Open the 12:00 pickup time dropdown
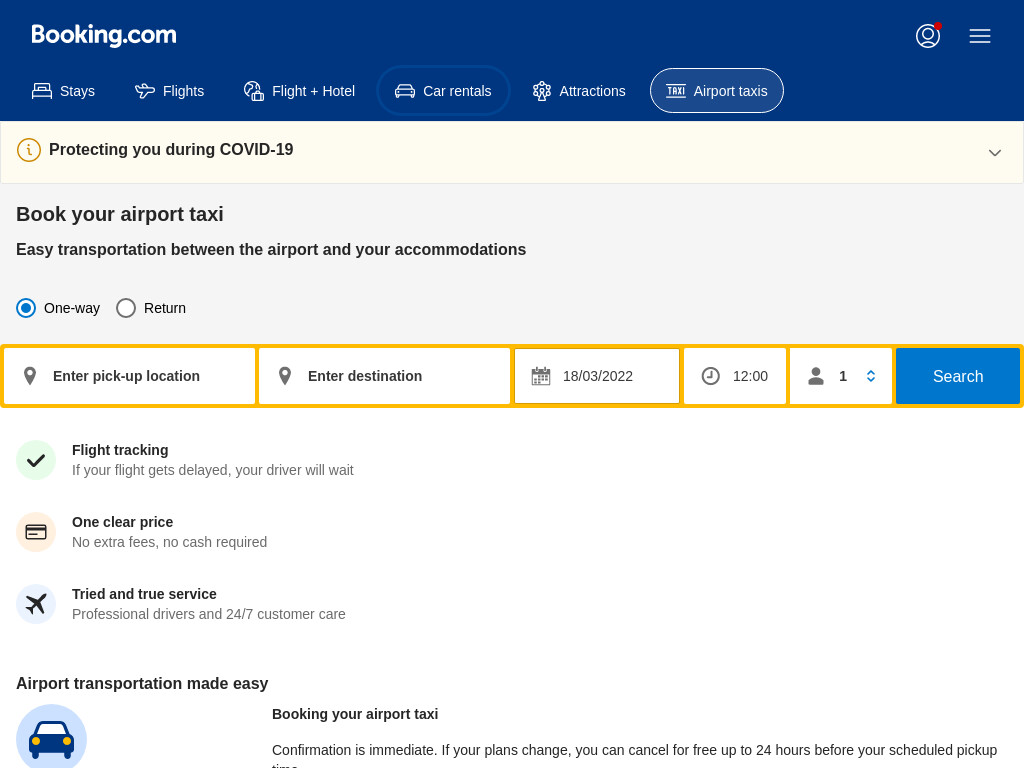1024x768 pixels. point(735,376)
